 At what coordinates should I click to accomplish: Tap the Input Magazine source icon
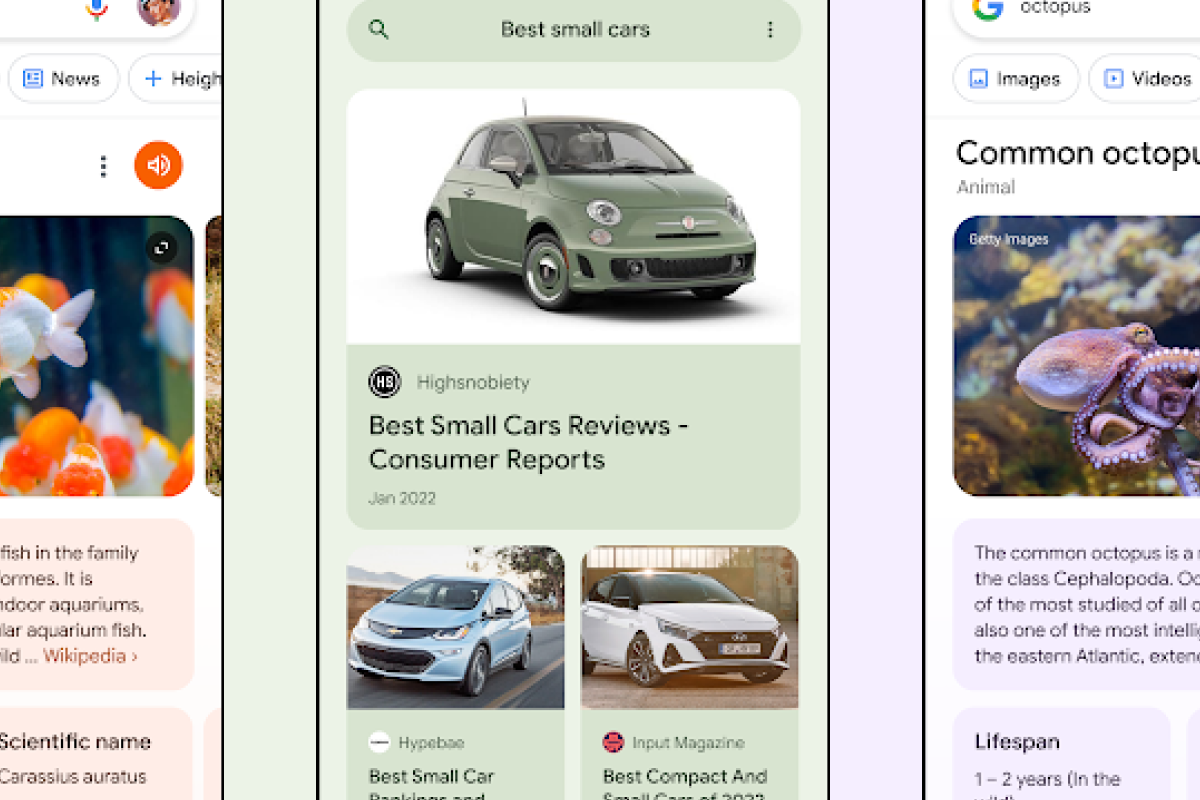pos(613,742)
